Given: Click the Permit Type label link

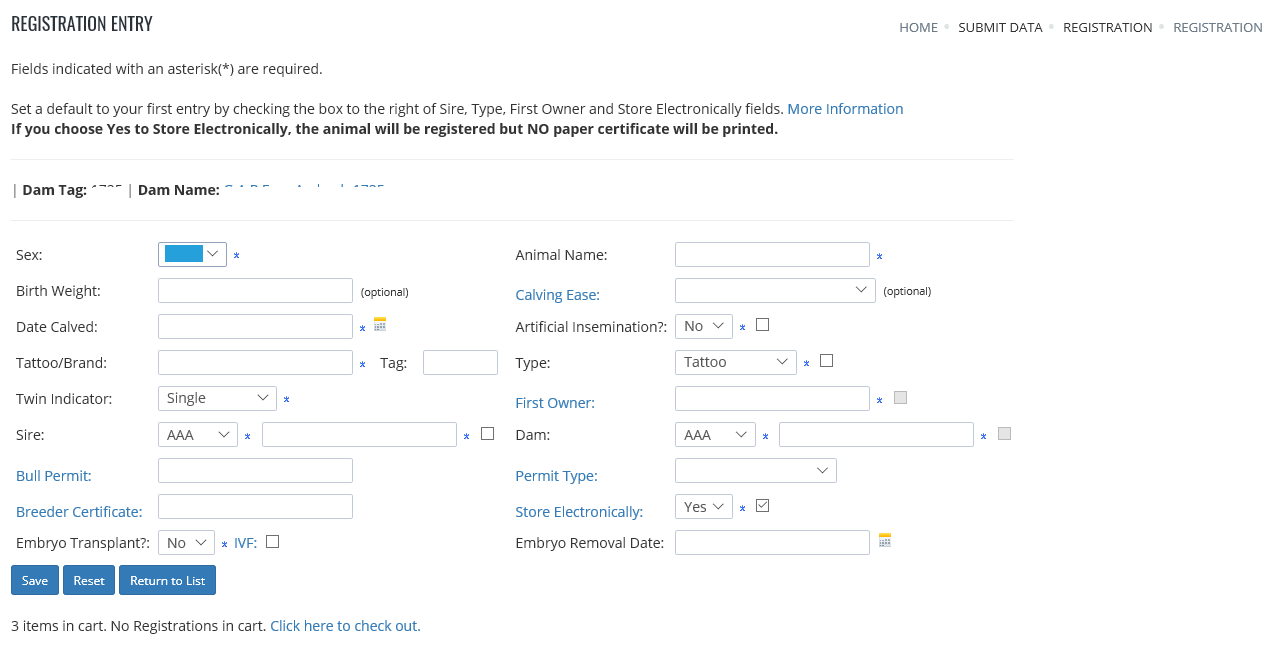Looking at the screenshot, I should pyautogui.click(x=556, y=476).
